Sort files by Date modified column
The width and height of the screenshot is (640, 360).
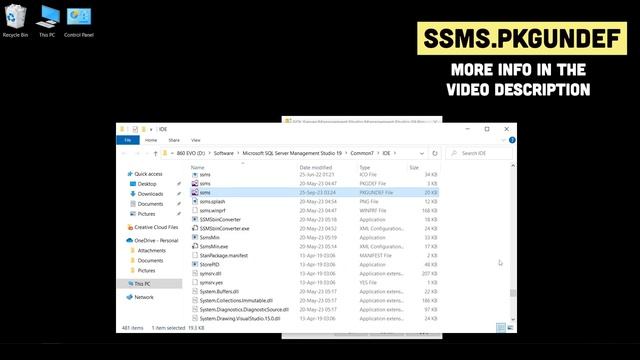[316, 167]
